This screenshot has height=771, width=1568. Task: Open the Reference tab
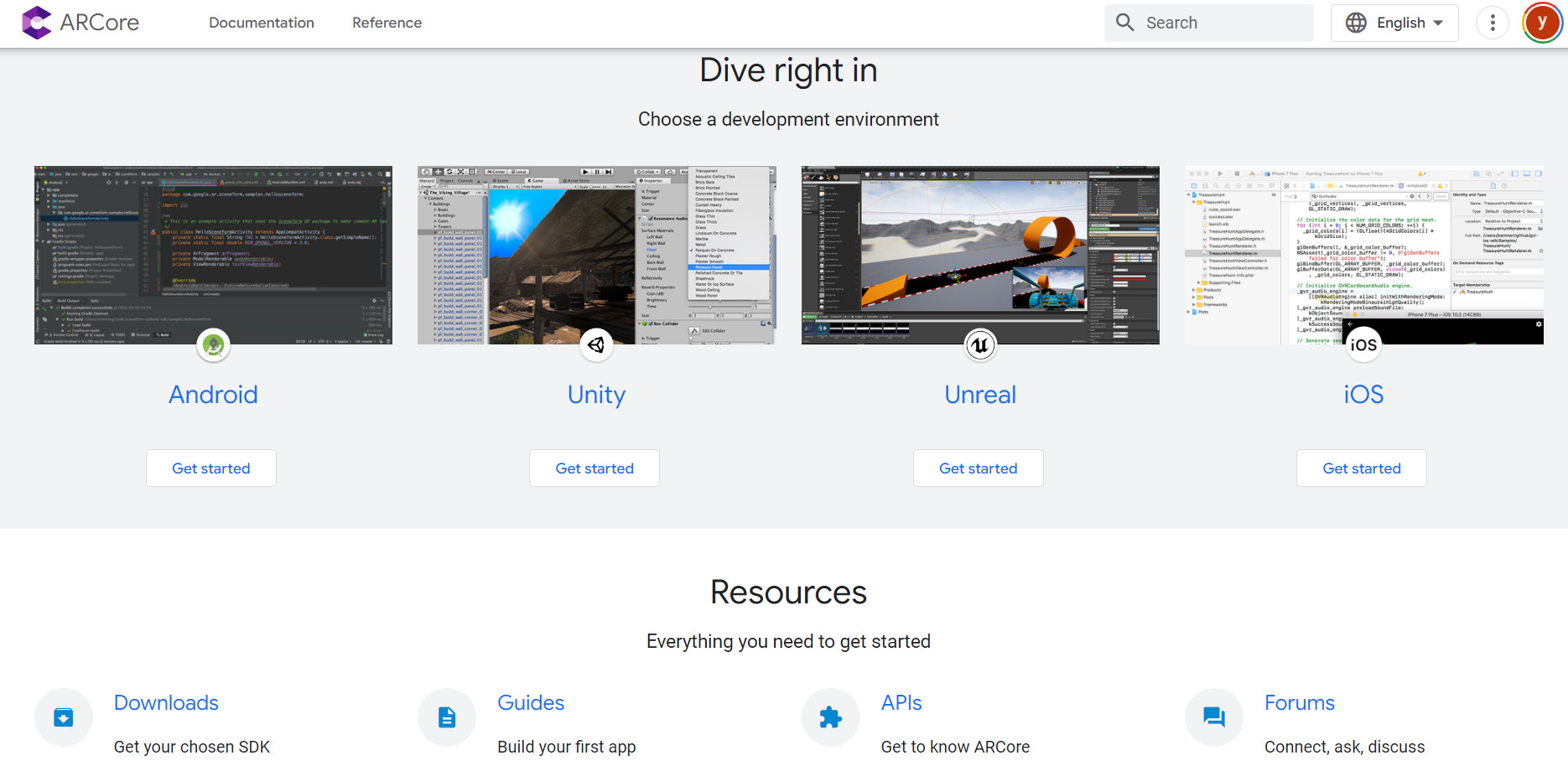(x=387, y=23)
